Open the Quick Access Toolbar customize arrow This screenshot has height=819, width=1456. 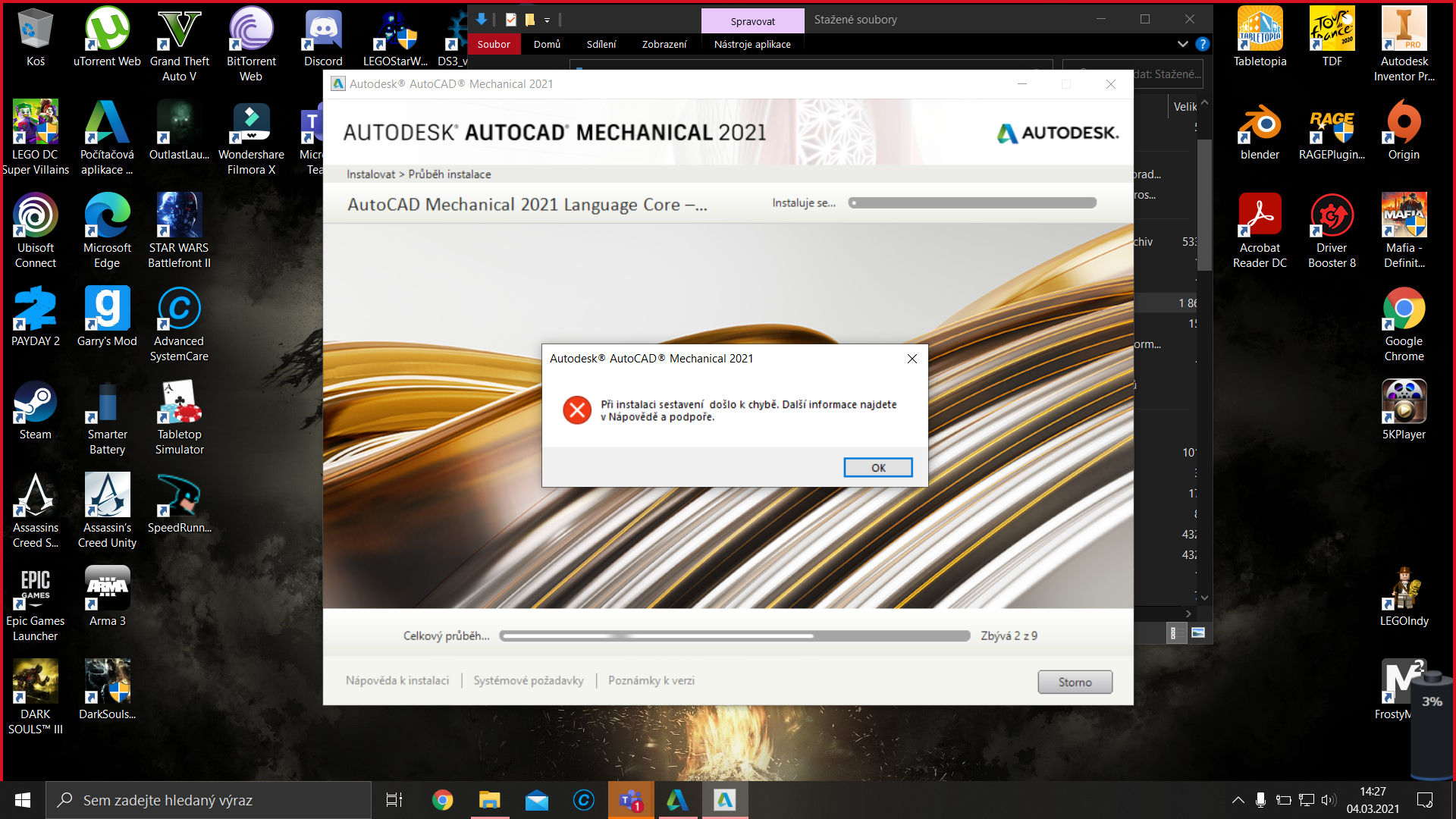(545, 20)
